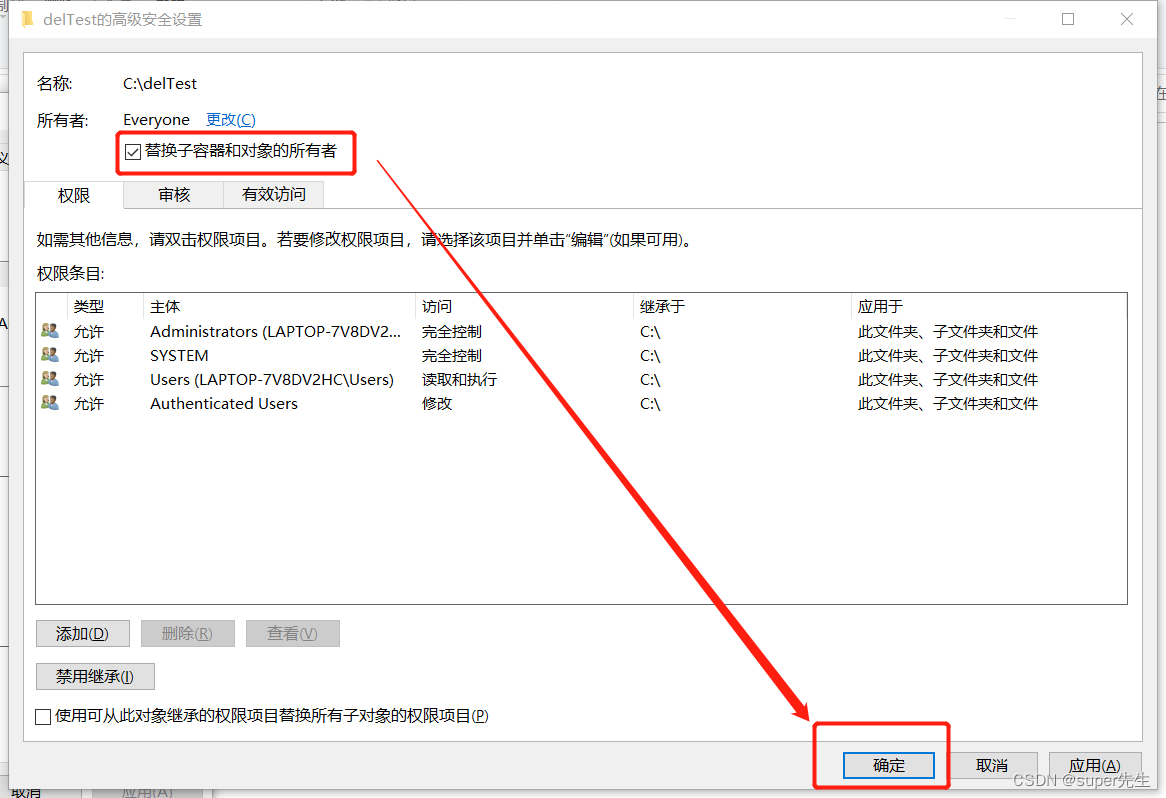Maximize the advanced security settings window

[x=1068, y=19]
